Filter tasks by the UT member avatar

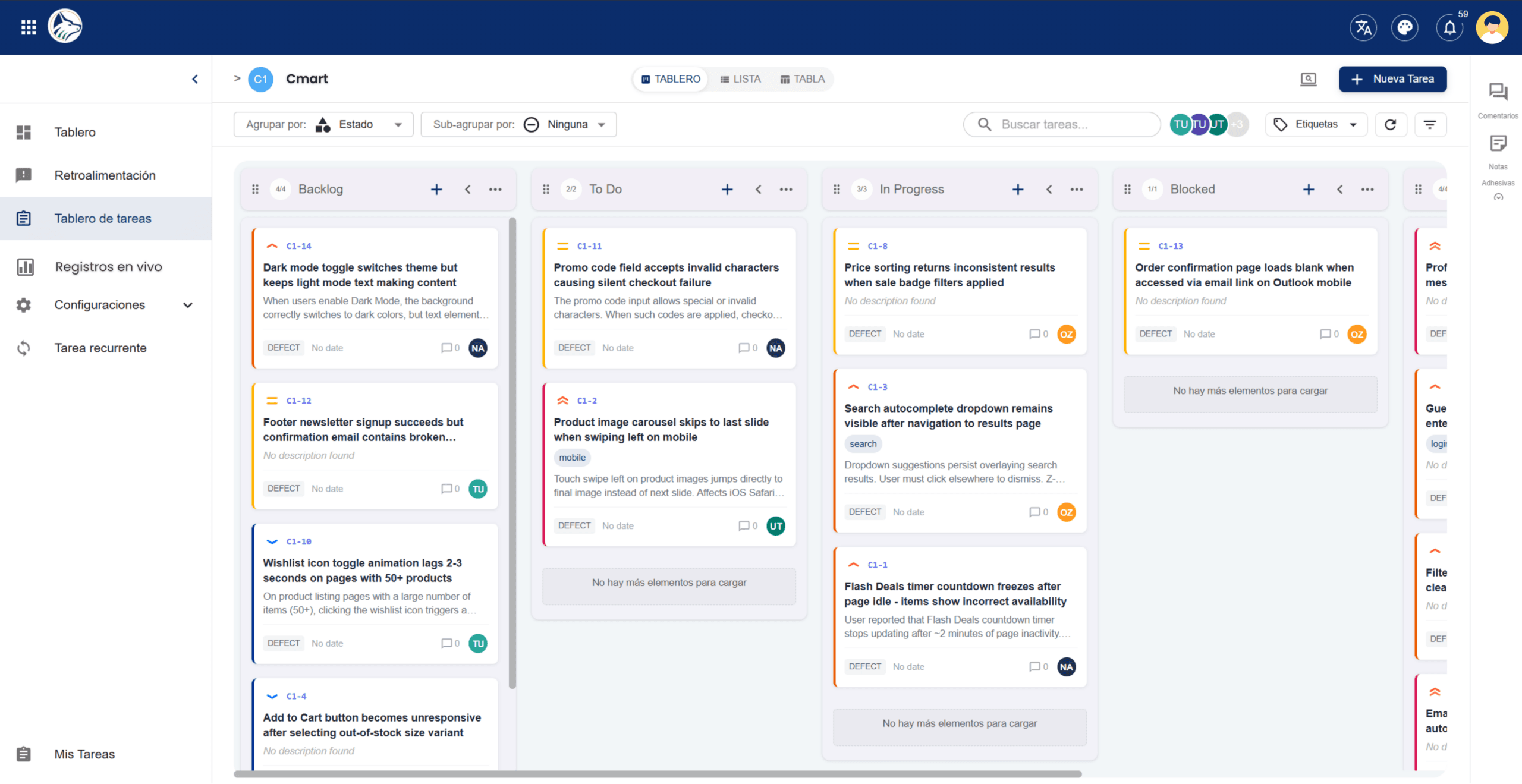click(x=1217, y=124)
